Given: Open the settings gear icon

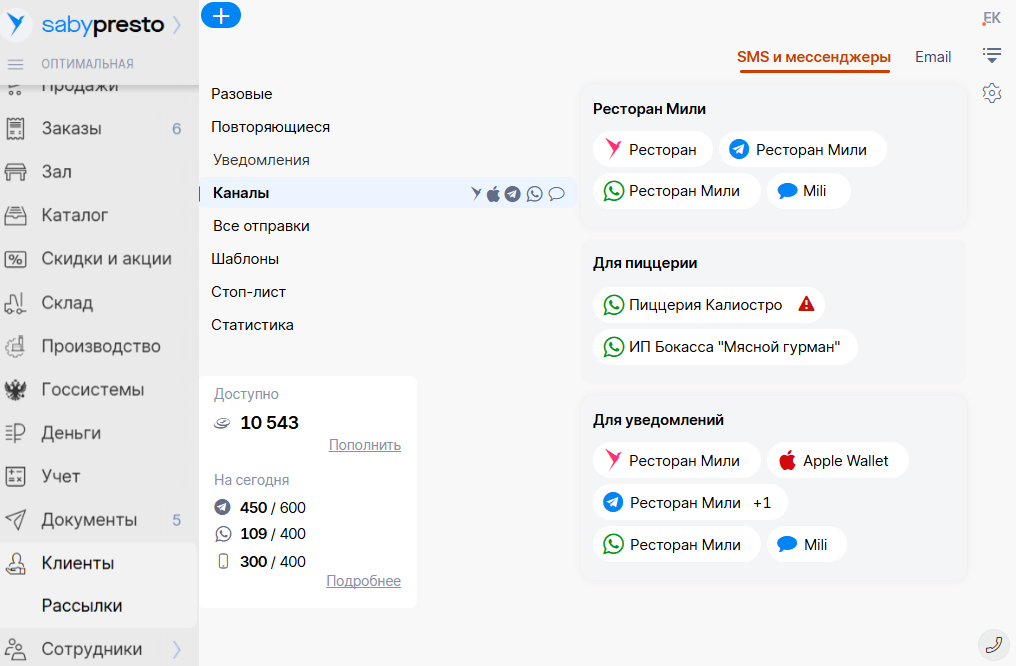Looking at the screenshot, I should [x=991, y=93].
